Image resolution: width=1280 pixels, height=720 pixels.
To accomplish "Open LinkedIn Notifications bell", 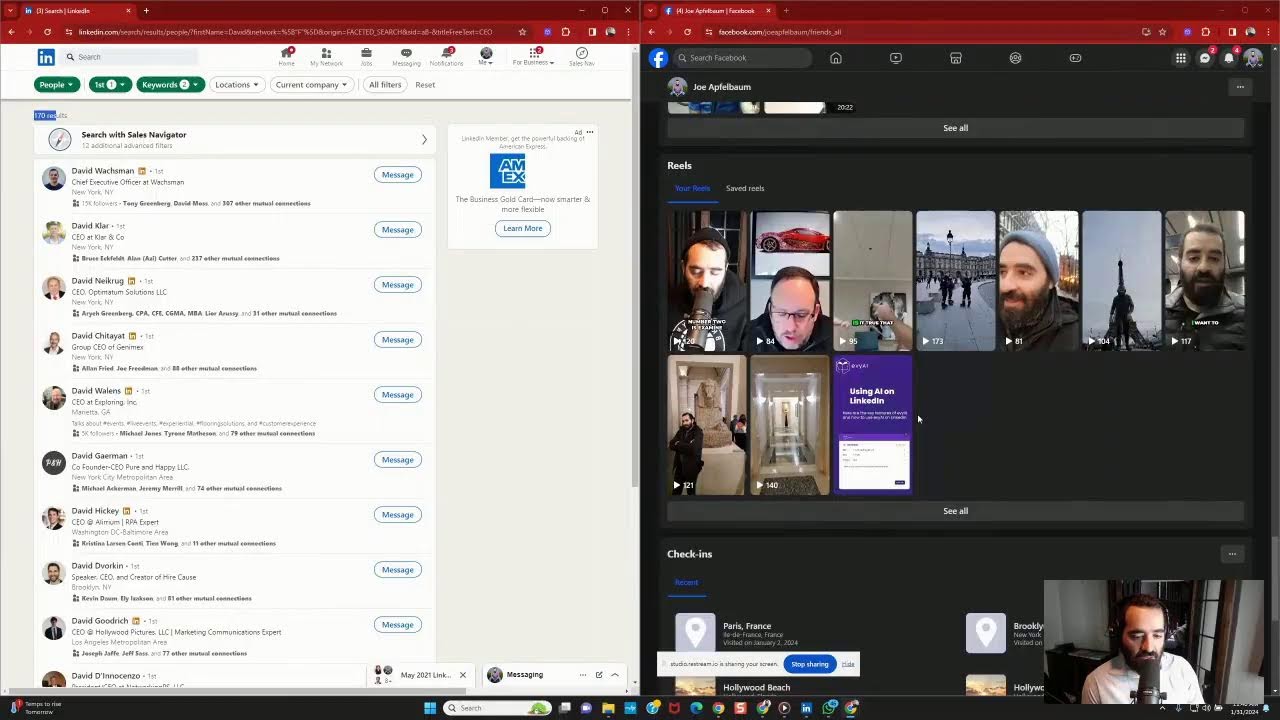I will pyautogui.click(x=446, y=56).
